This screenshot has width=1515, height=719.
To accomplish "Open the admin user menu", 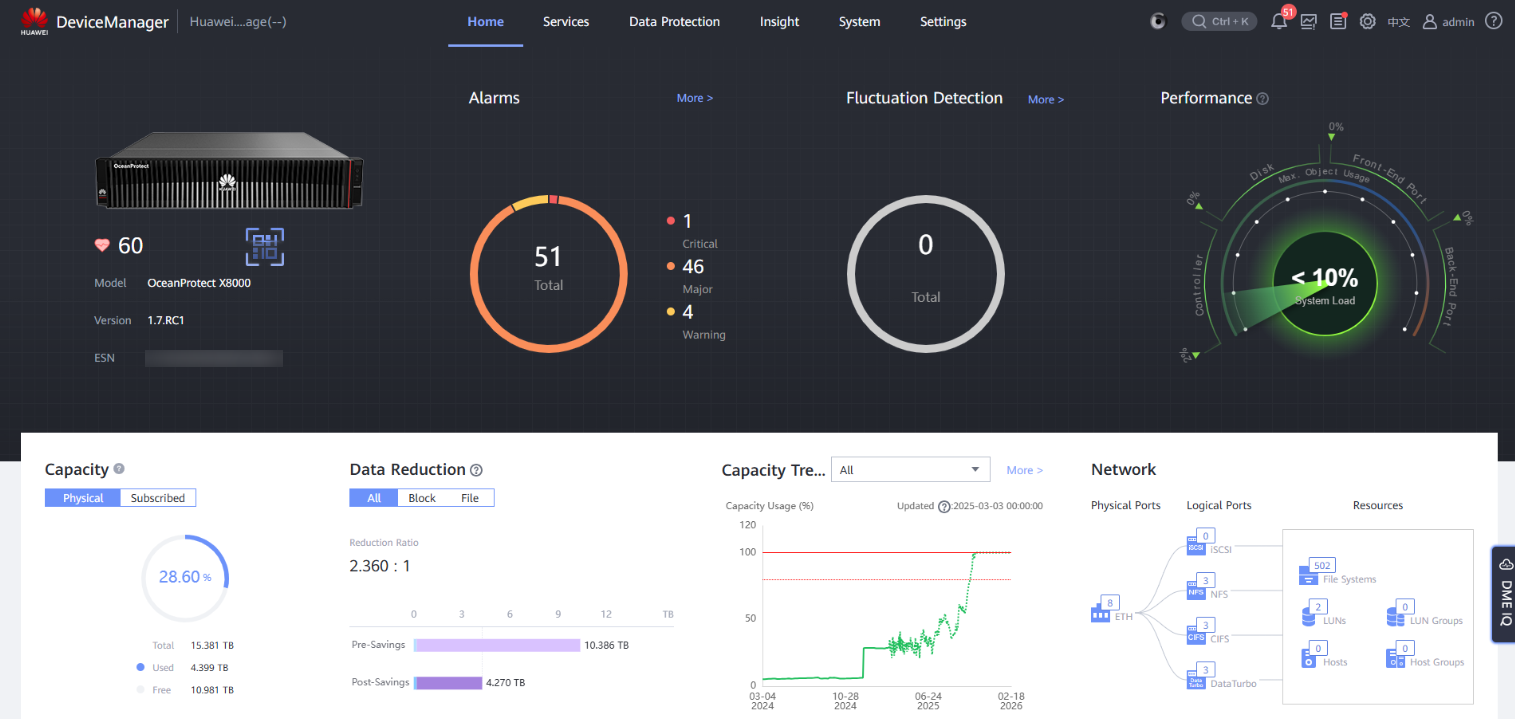I will pos(1448,21).
